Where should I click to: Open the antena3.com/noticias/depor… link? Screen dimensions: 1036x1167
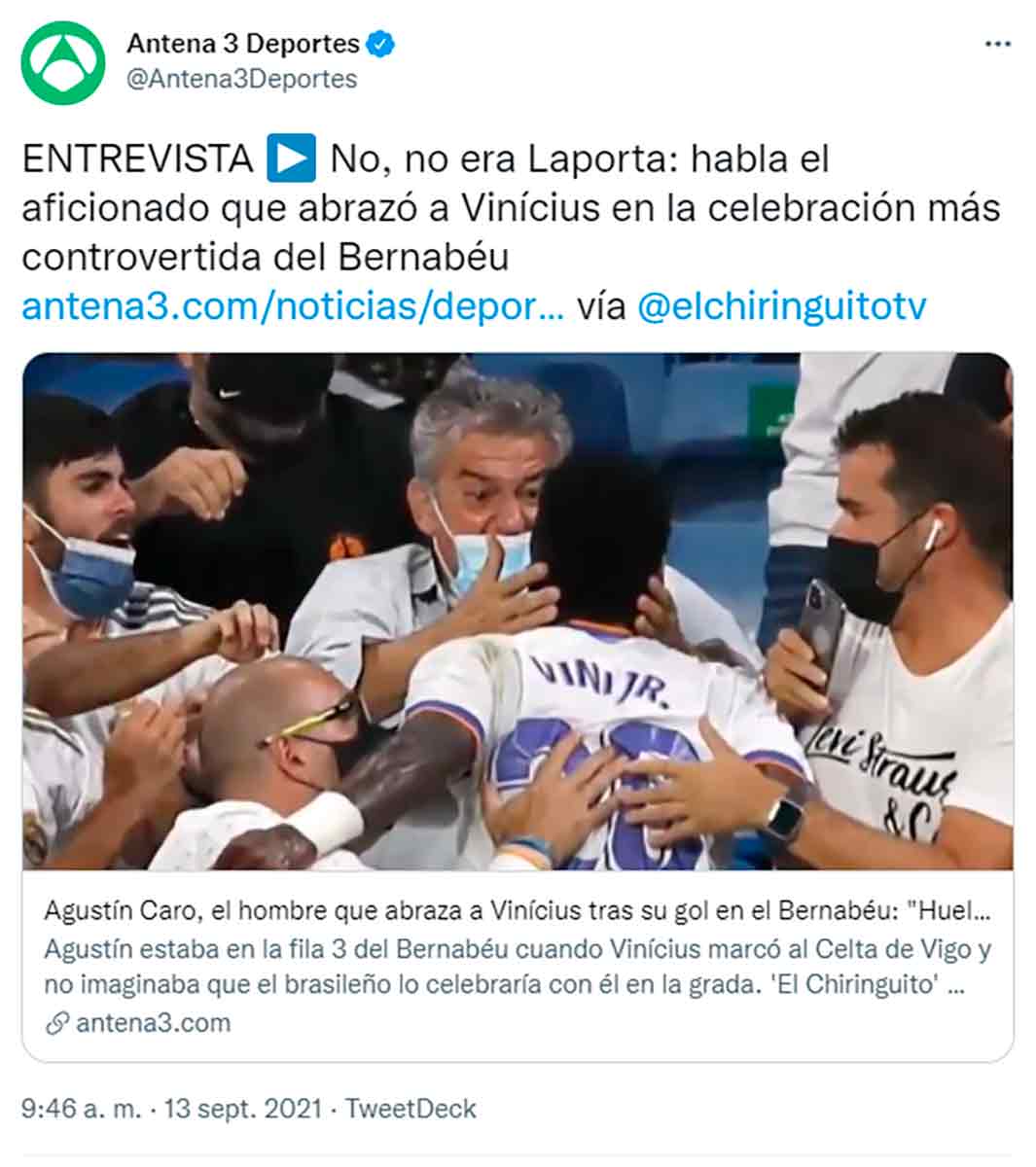click(292, 306)
